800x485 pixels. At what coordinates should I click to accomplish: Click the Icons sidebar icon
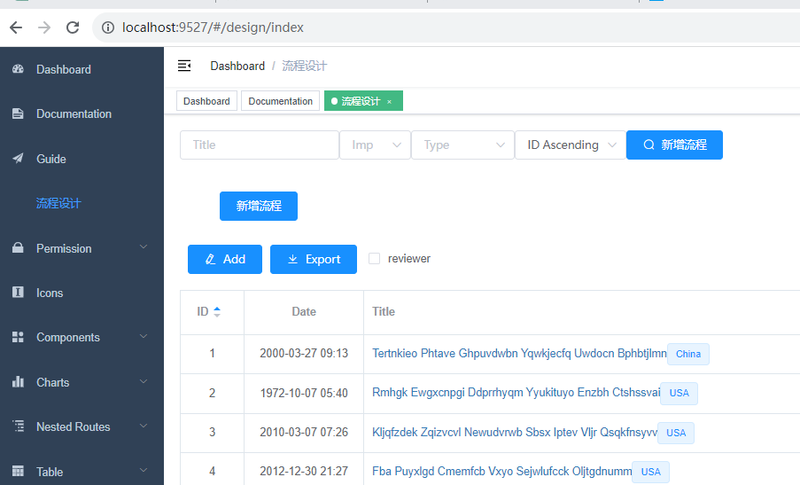click(x=18, y=292)
